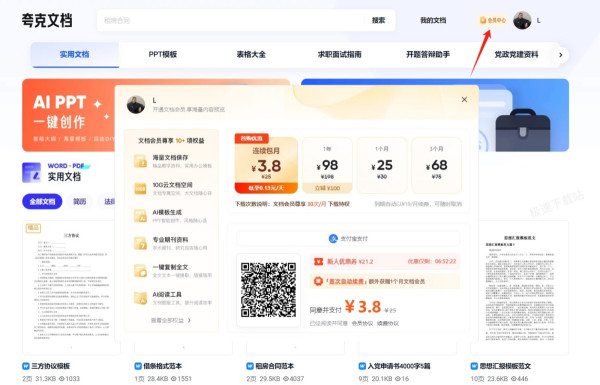Open 三方协议模板 title link
600x385 pixels.
point(51,366)
